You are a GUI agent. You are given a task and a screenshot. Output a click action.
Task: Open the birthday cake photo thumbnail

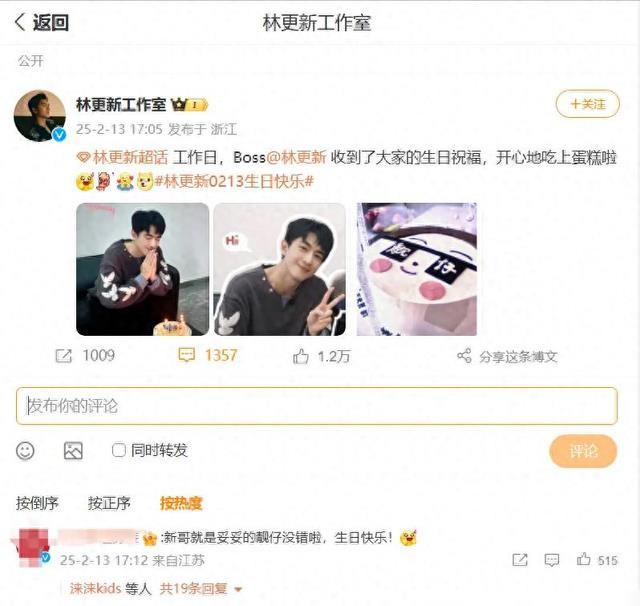point(416,269)
